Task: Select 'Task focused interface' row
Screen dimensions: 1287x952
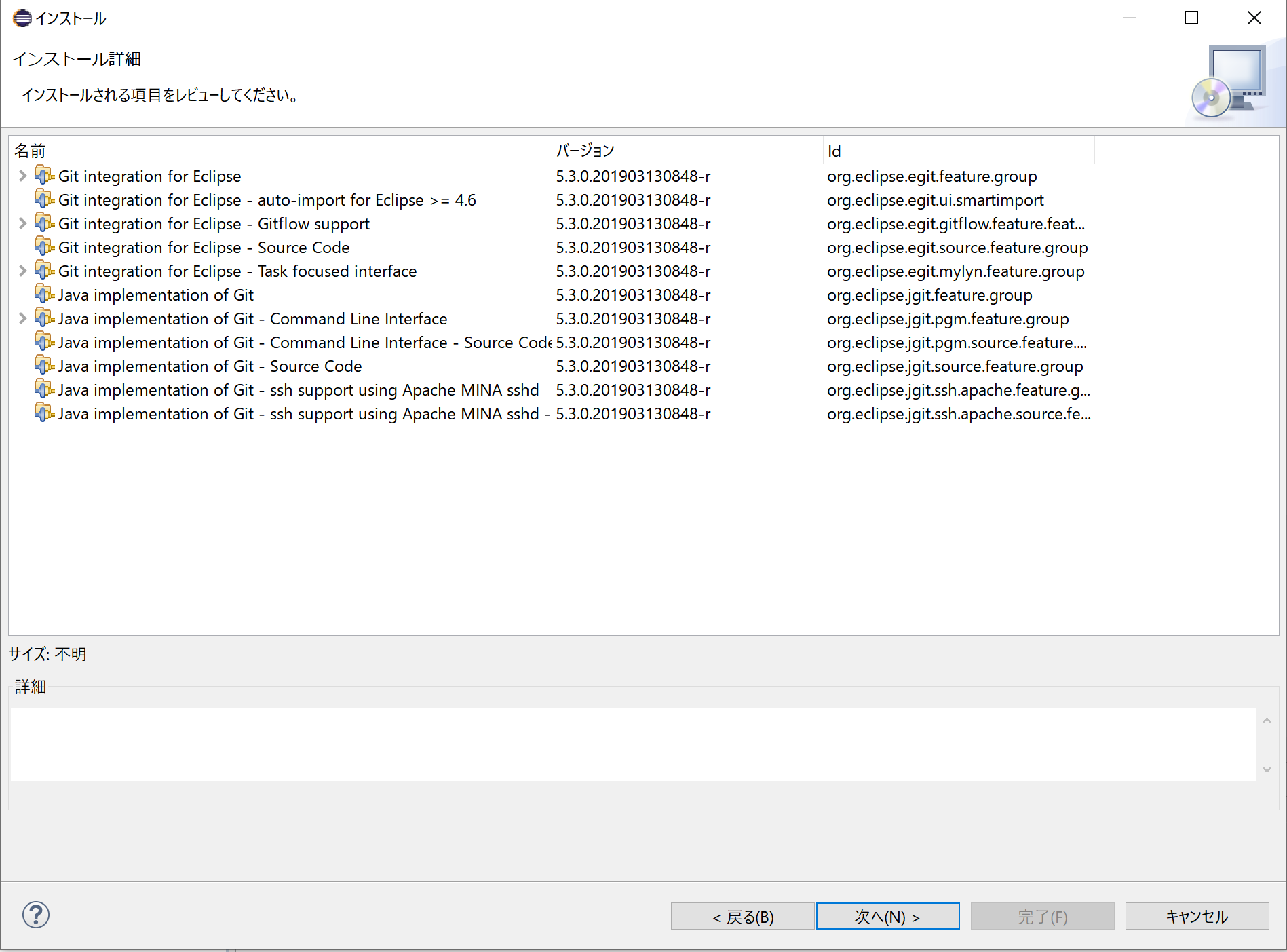Action: [x=237, y=271]
